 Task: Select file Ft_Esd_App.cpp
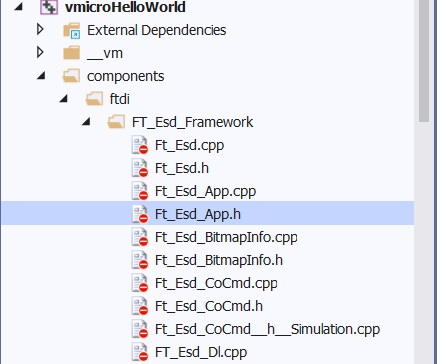pos(205,191)
